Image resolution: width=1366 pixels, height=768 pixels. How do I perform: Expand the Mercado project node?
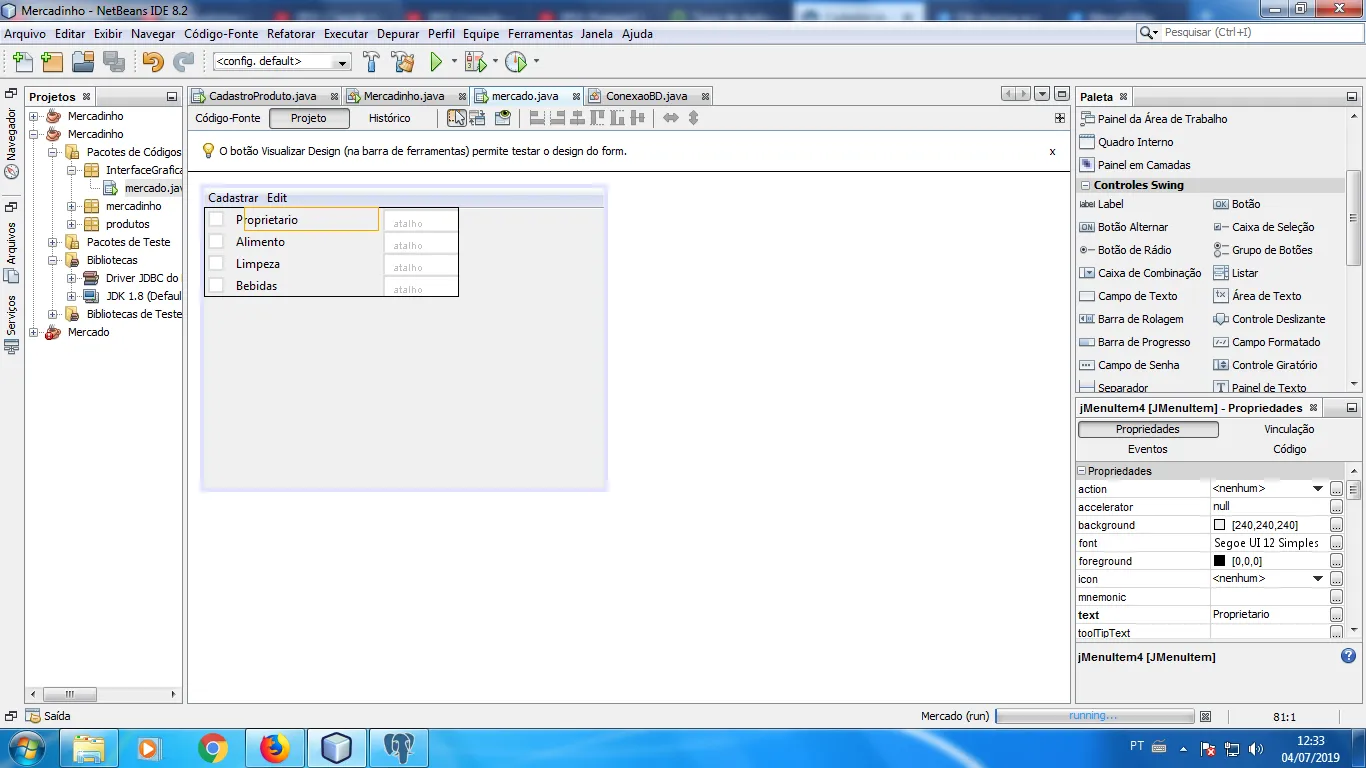click(33, 332)
